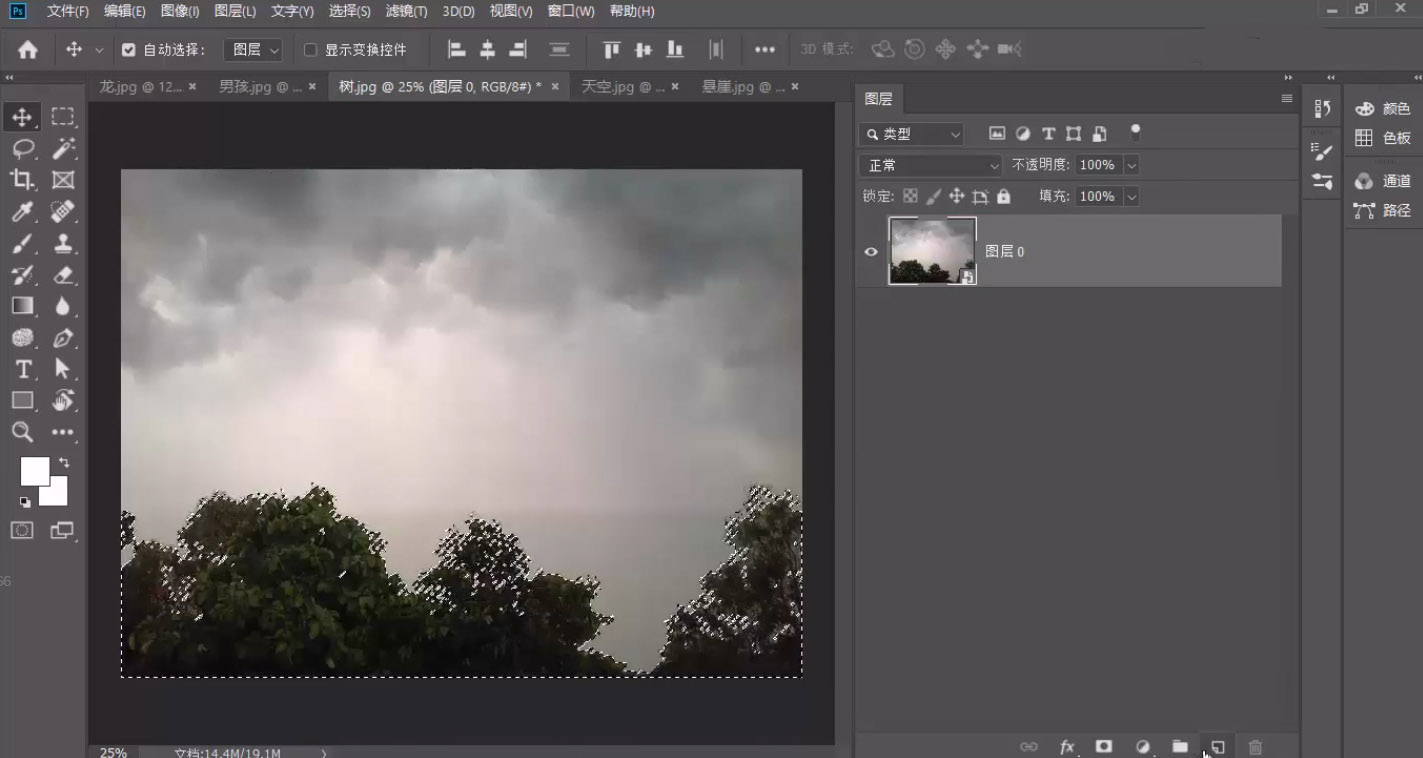
Task: Select the History Brush tool
Action: [x=22, y=274]
